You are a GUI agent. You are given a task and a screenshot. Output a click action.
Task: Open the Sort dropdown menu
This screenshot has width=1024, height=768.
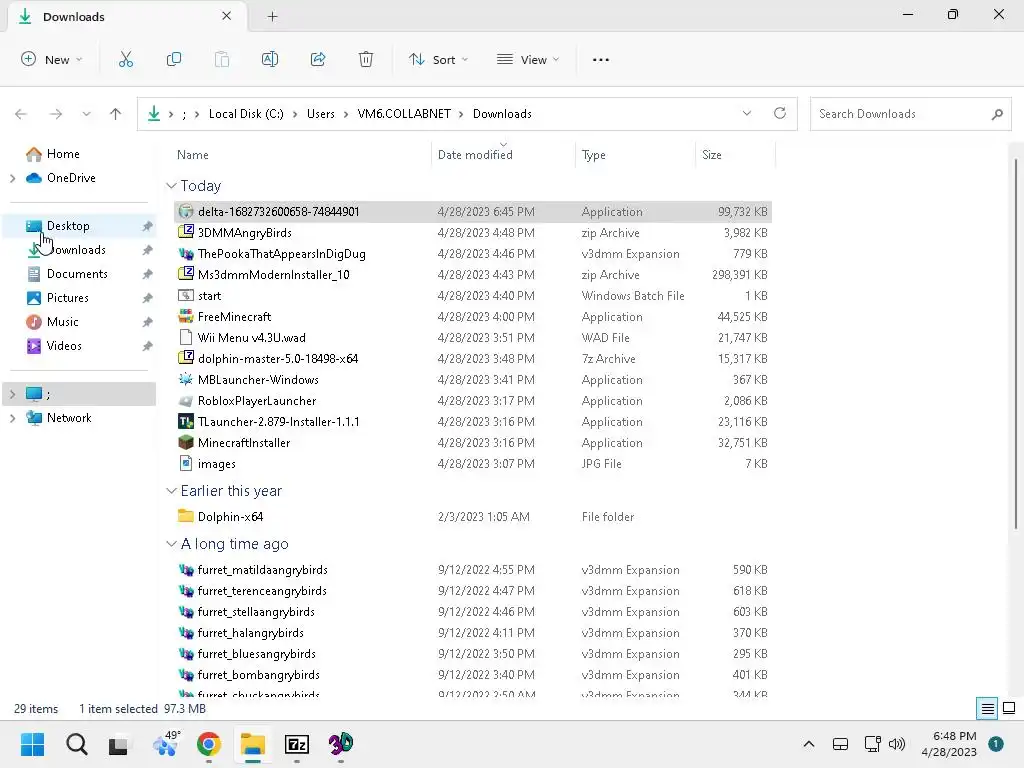coord(438,59)
